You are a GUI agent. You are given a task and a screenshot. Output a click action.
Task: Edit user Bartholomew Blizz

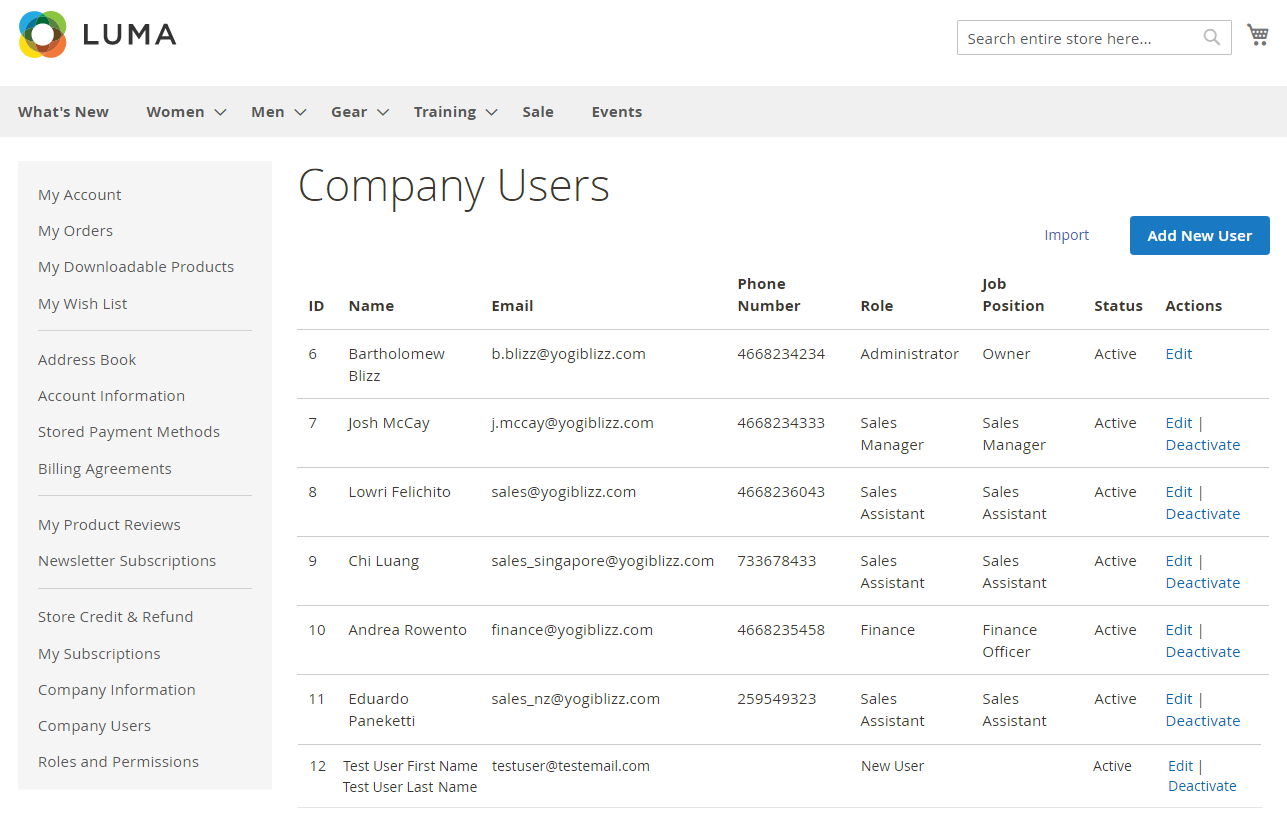click(x=1179, y=354)
